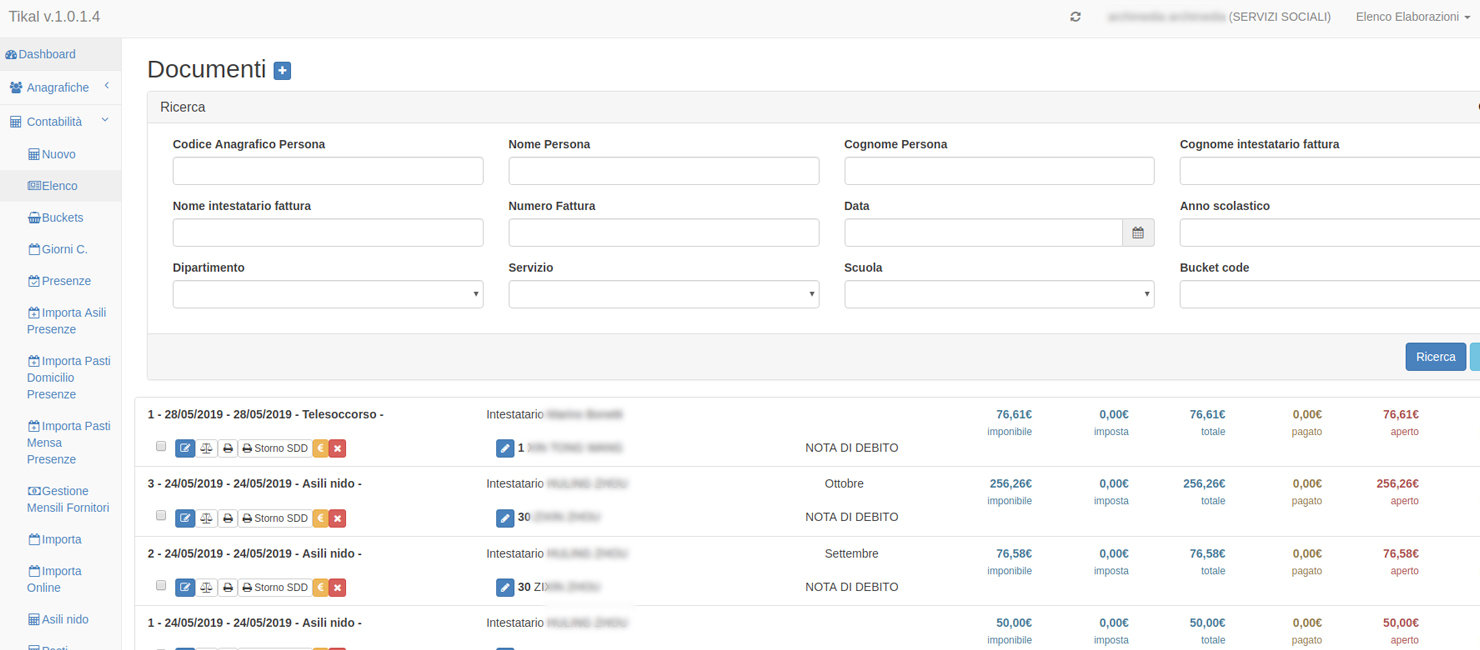This screenshot has height=650, width=1480.
Task: Go to Buckets in the sidebar
Action: click(62, 217)
